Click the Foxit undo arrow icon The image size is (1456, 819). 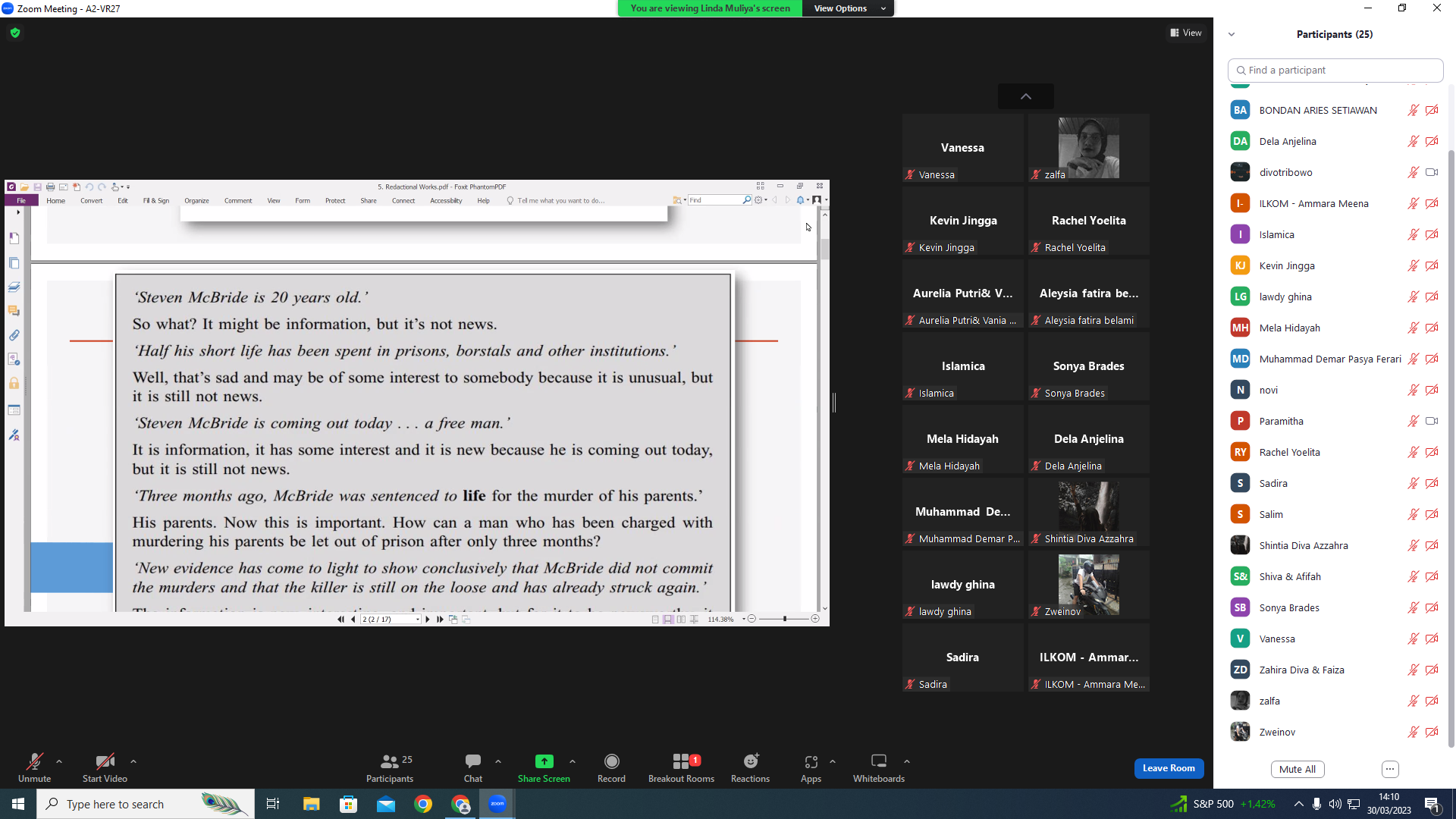coord(89,187)
